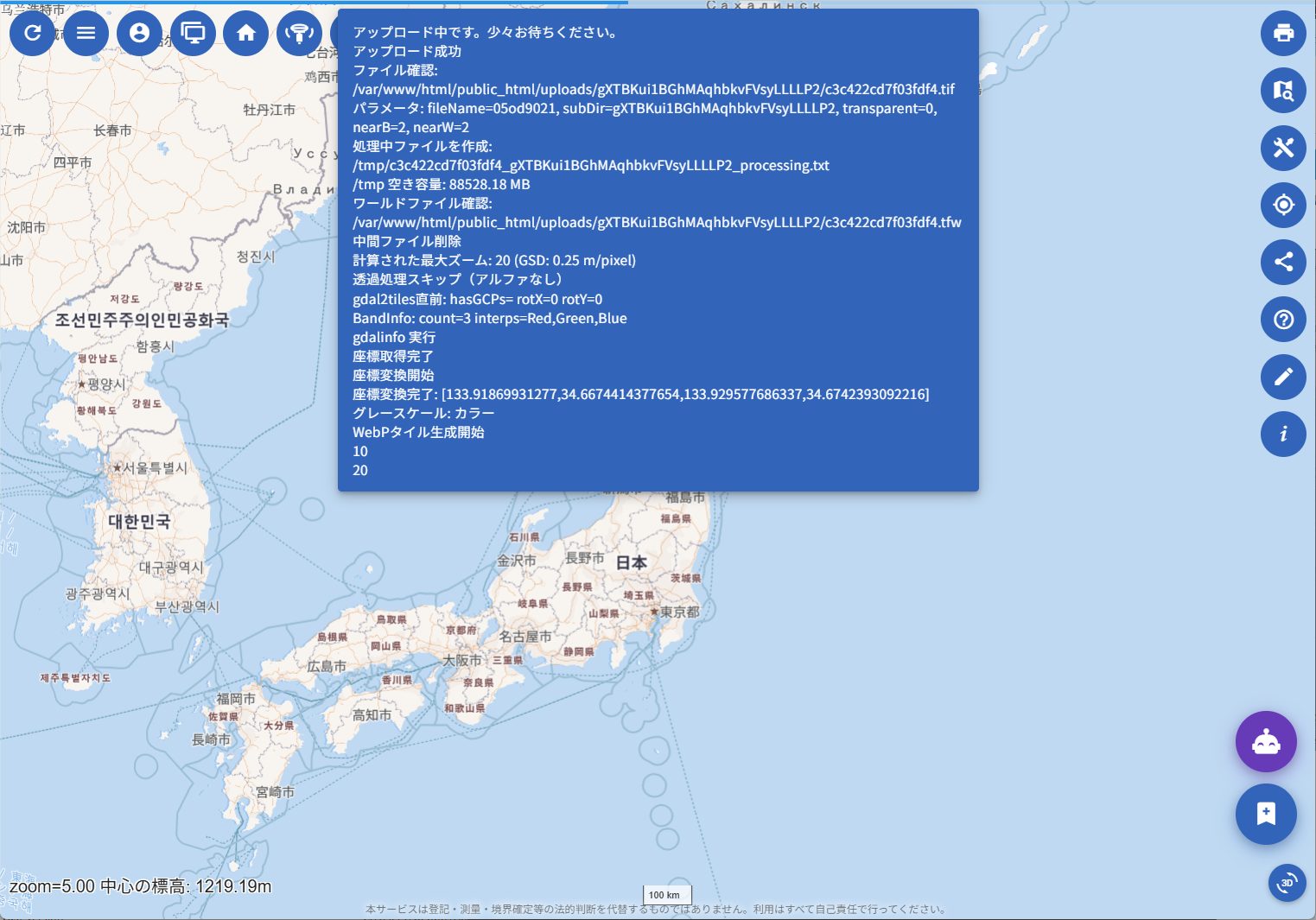Screen dimensions: 1316x920
Task: Open the help question mark button
Action: point(1283,320)
